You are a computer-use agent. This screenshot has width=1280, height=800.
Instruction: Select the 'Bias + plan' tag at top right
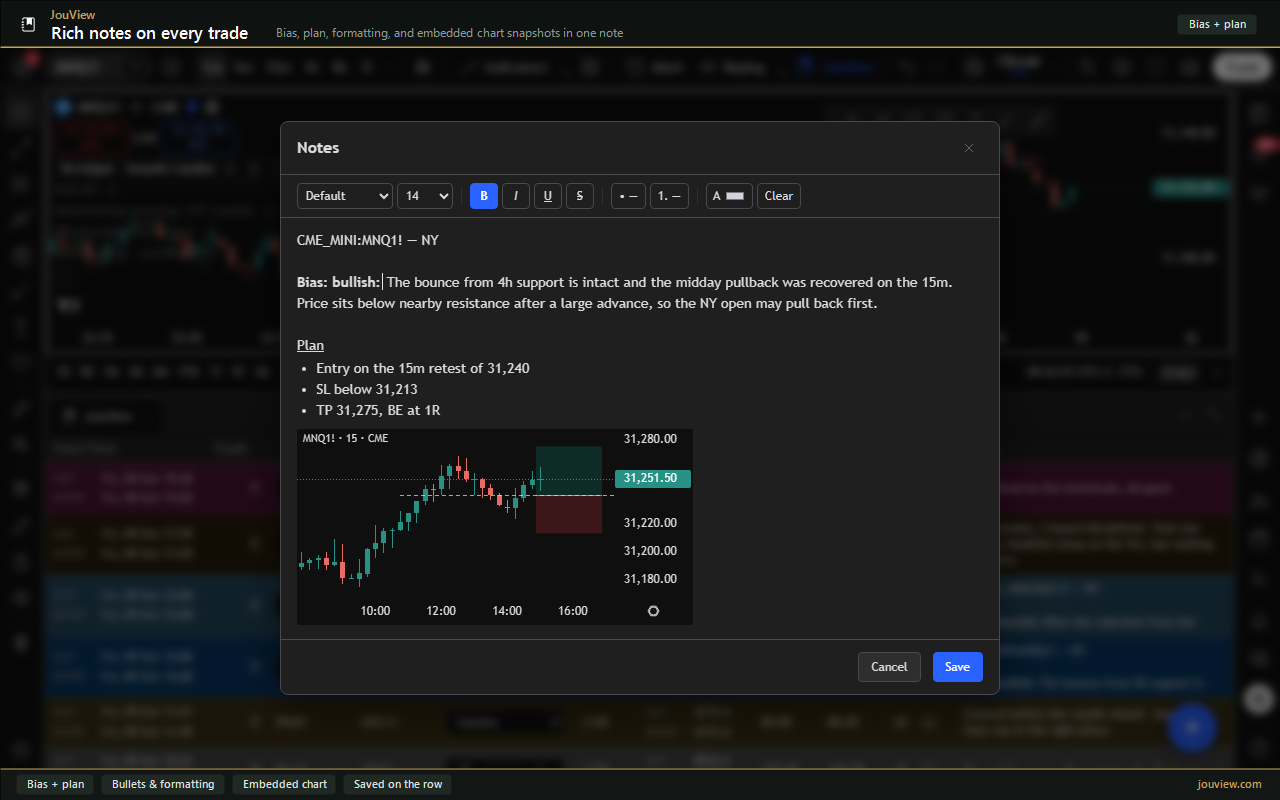pyautogui.click(x=1217, y=24)
